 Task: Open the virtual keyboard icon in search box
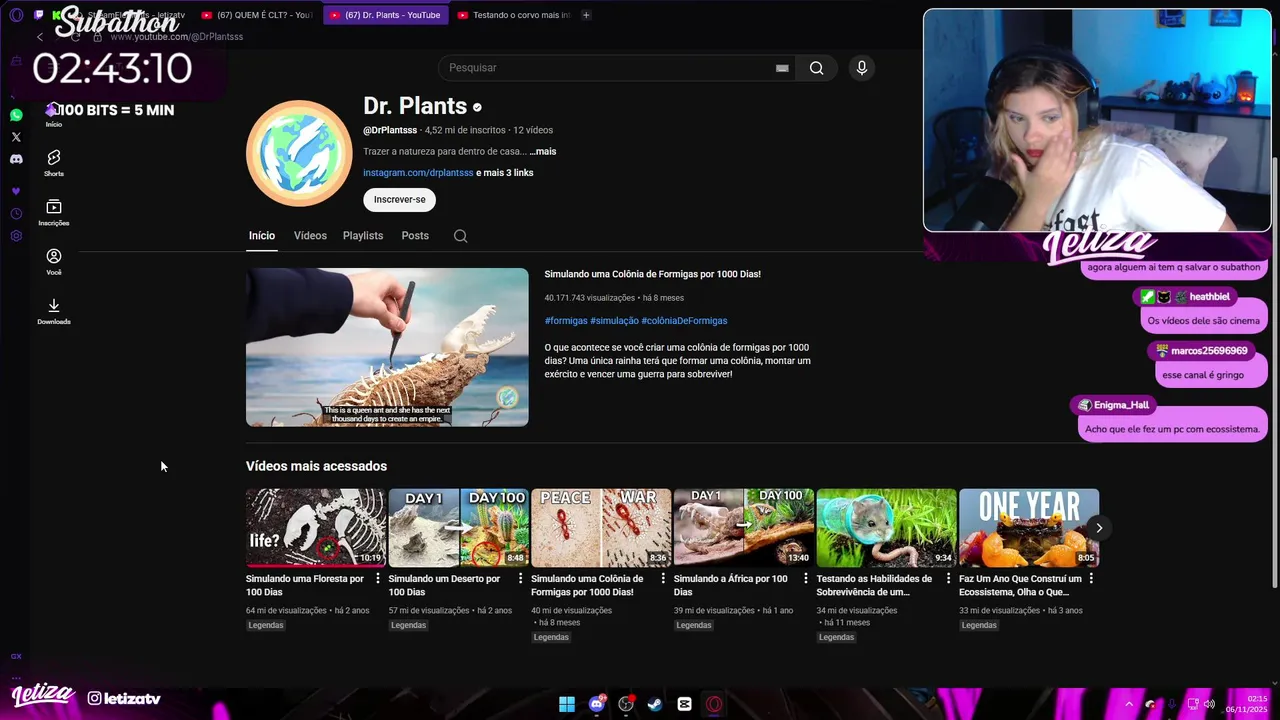click(x=782, y=68)
